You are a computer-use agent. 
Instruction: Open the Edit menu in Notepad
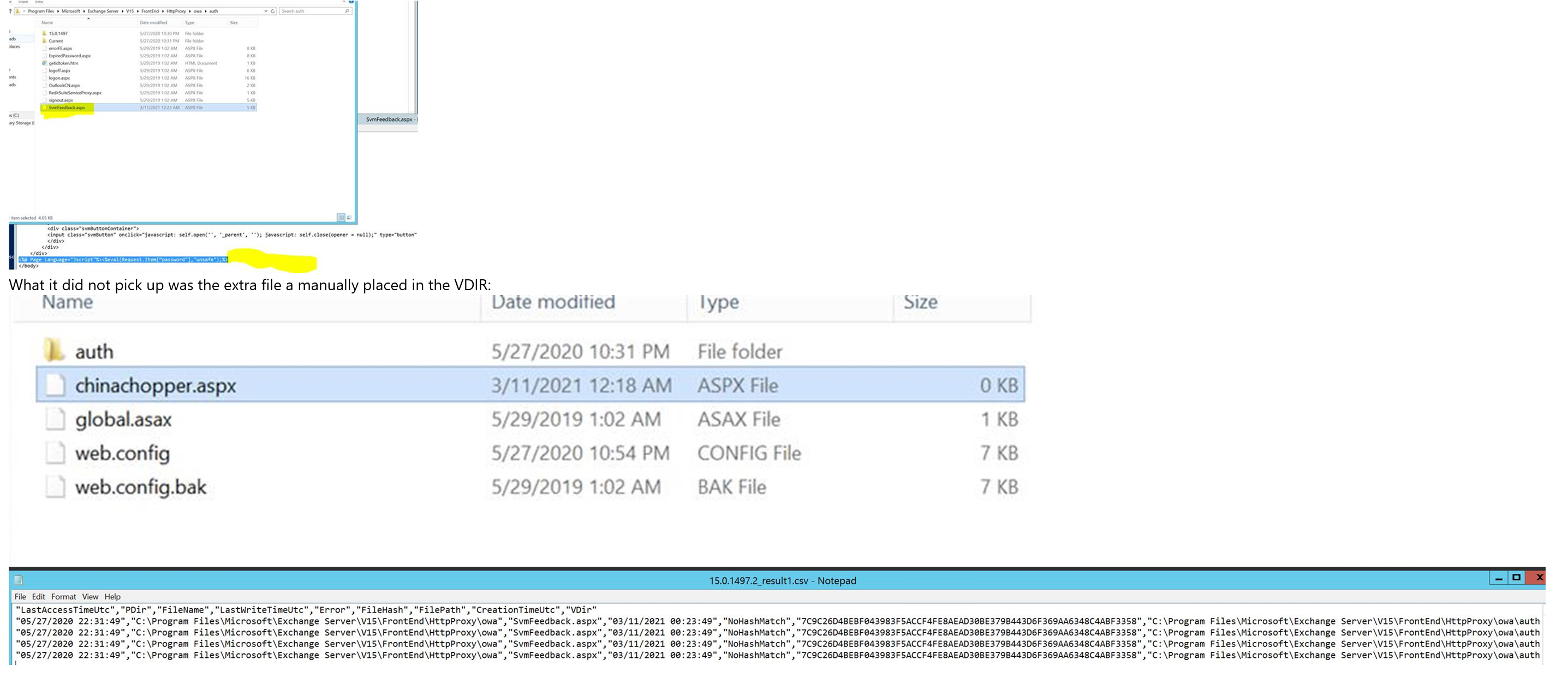[39, 596]
